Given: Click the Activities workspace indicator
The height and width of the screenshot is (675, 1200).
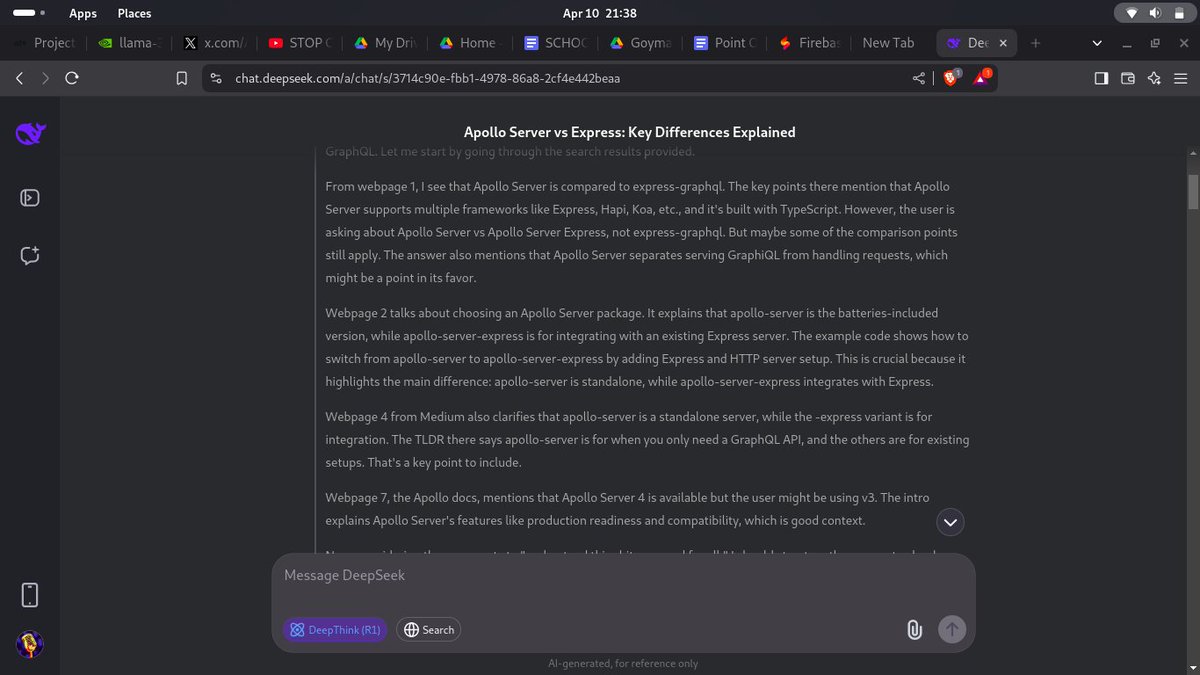Looking at the screenshot, I should tap(28, 13).
